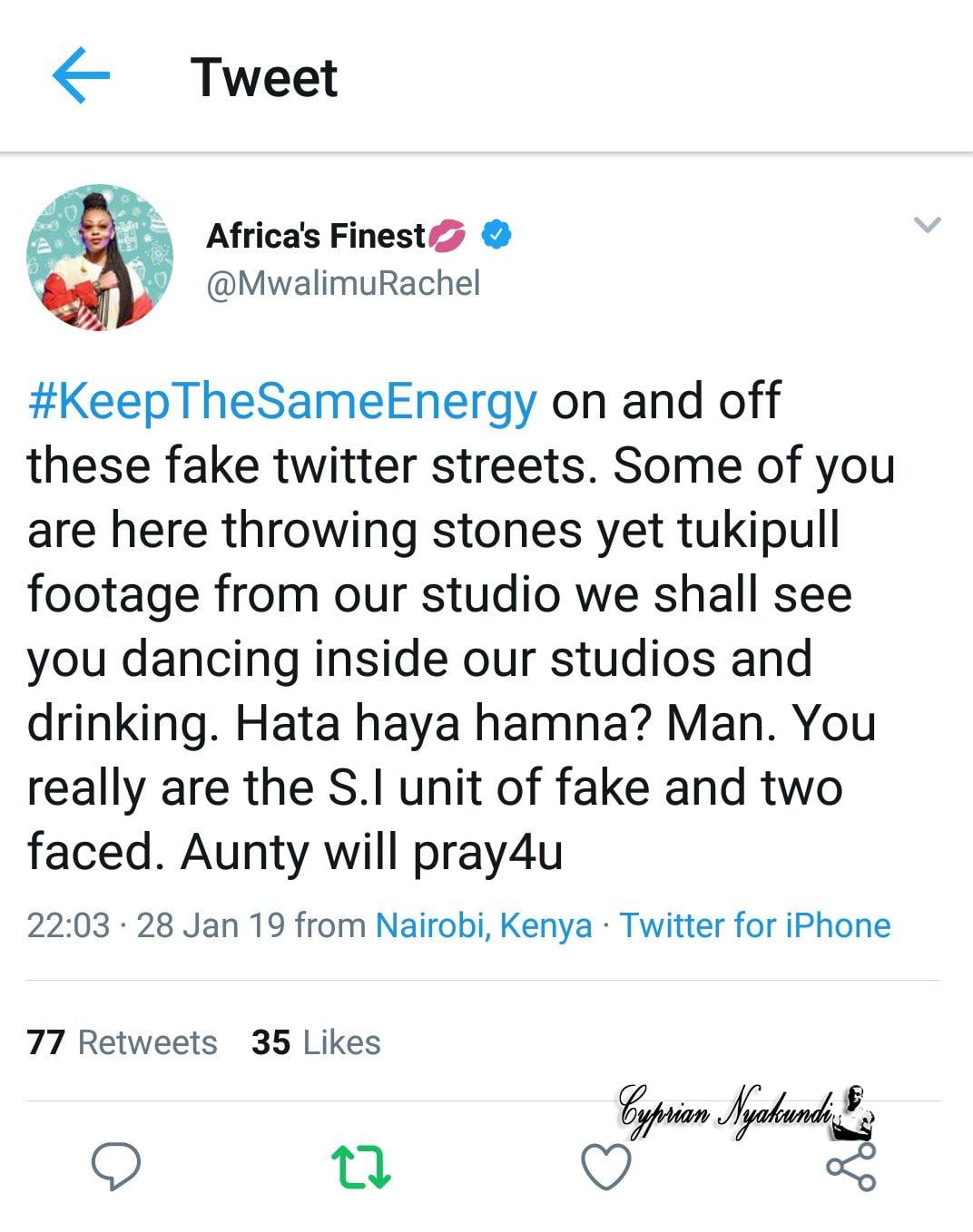Open the Nairobi, Kenya location link
The height and width of the screenshot is (1232, 973).
484,926
